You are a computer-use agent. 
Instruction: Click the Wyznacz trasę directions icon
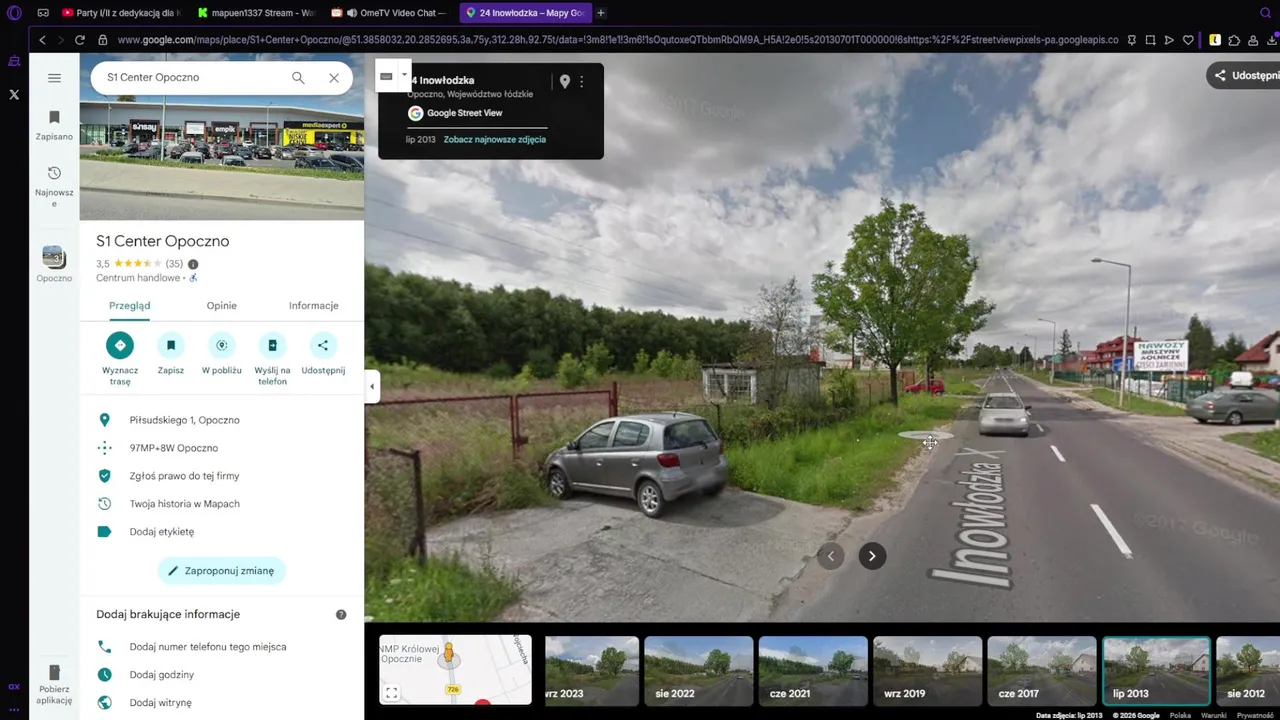[x=120, y=345]
